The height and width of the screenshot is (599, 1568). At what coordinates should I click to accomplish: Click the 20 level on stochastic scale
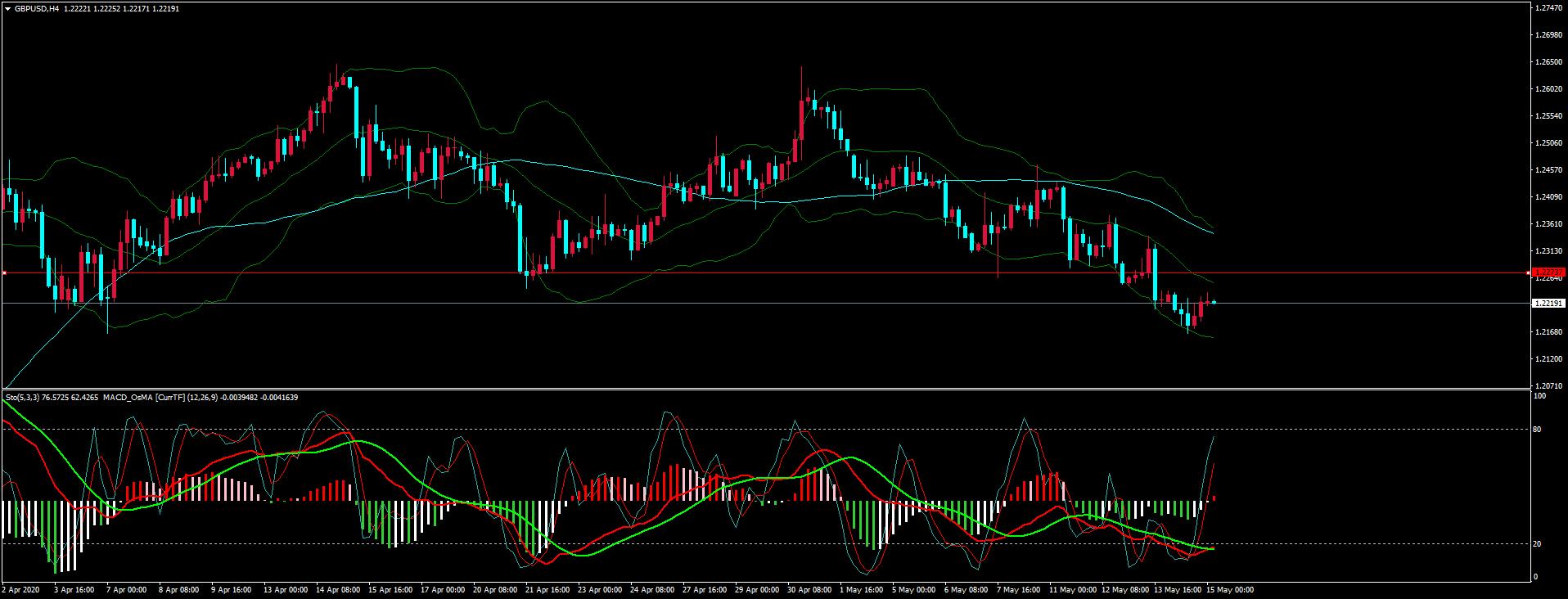(x=1537, y=543)
